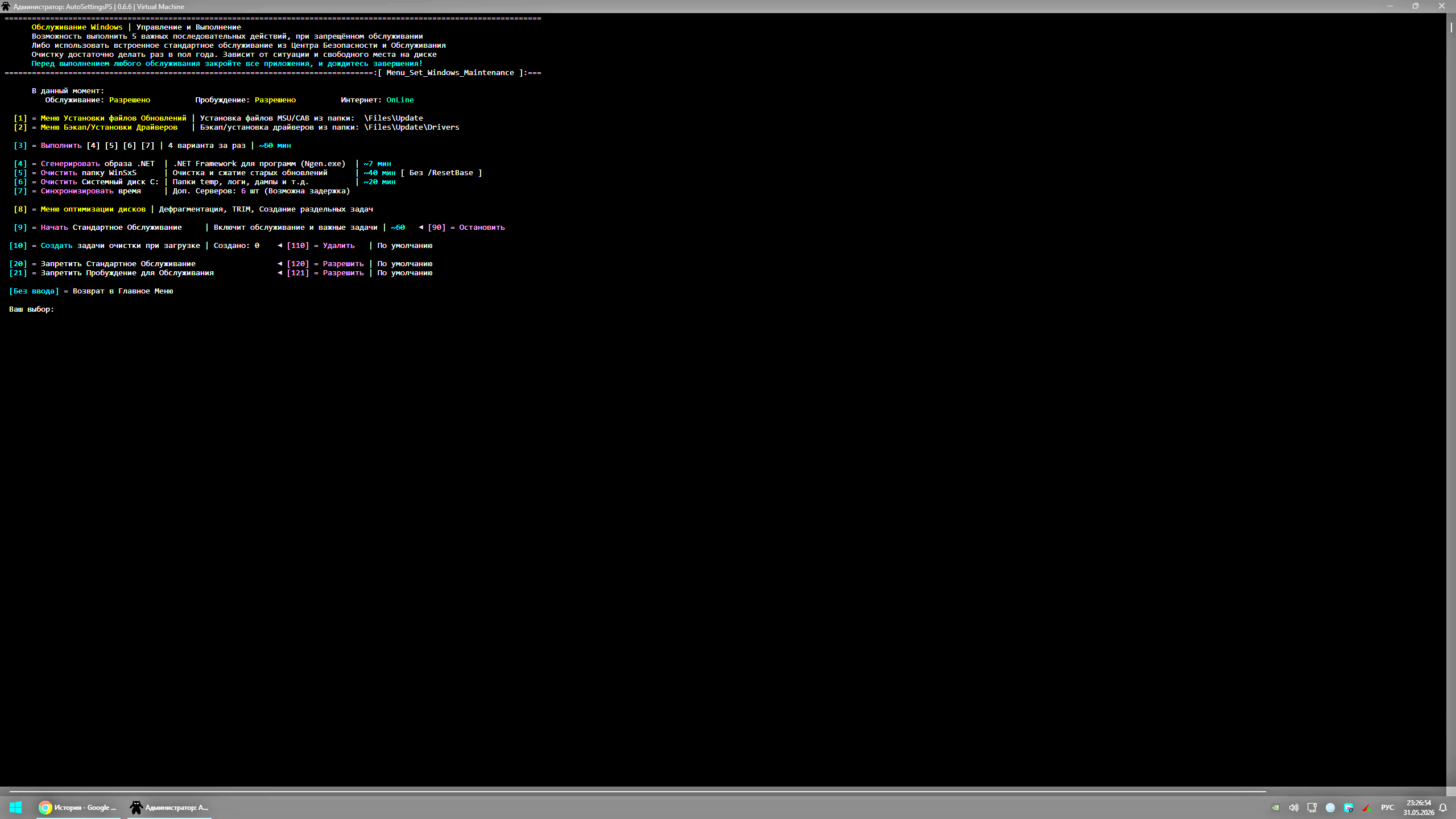This screenshot has width=1456, height=819.
Task: Open the clock showing 23:26:54
Action: pyautogui.click(x=1418, y=808)
